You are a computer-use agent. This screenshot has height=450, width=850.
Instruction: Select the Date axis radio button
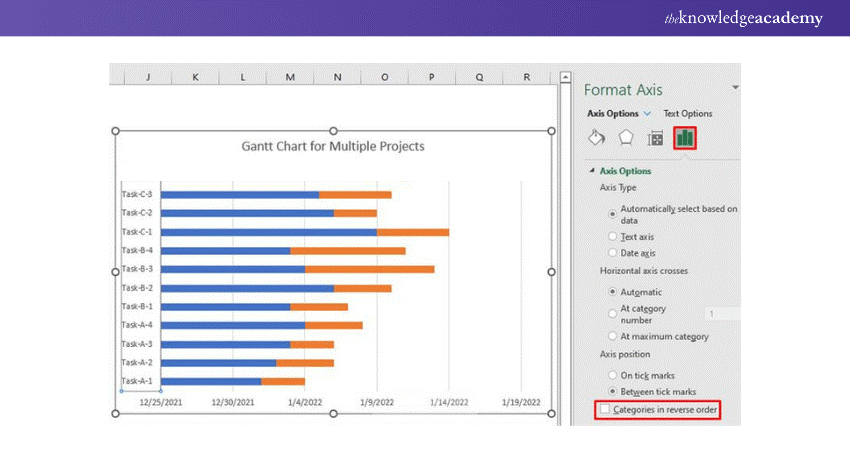[612, 253]
